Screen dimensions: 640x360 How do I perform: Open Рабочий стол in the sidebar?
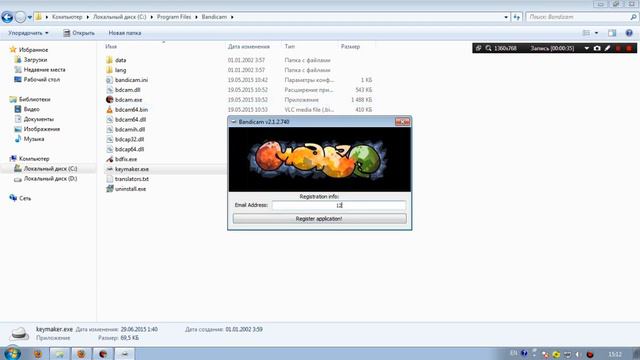[x=42, y=79]
